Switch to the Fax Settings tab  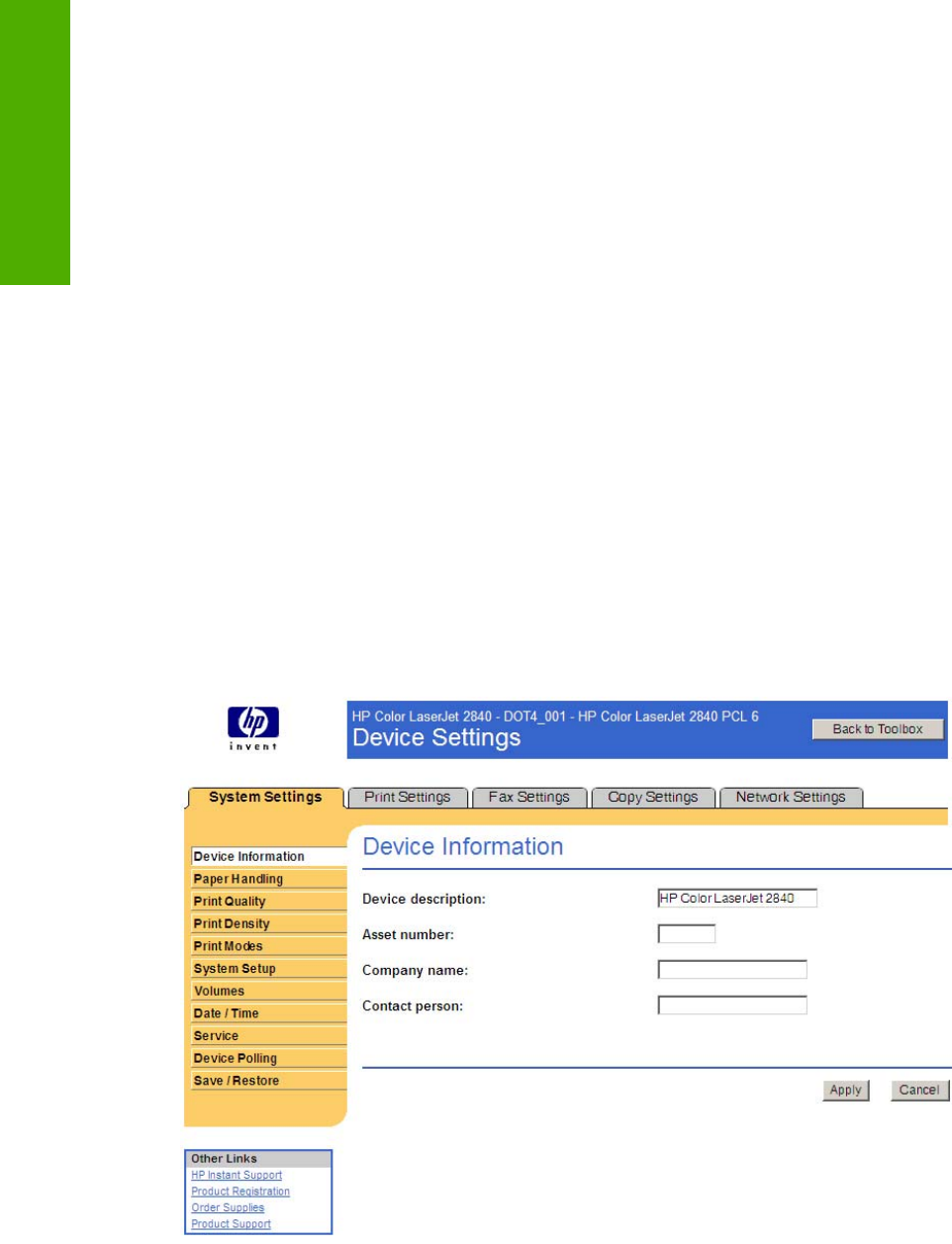click(529, 798)
